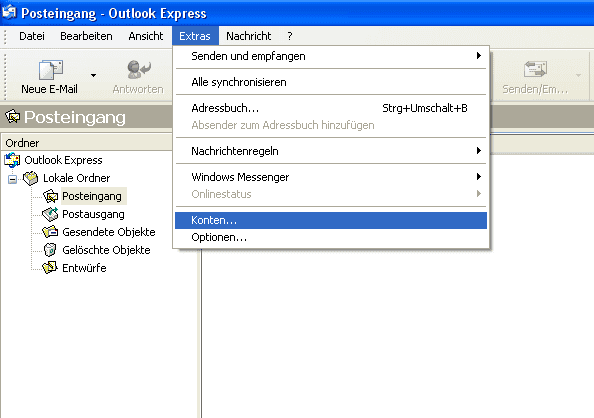The height and width of the screenshot is (418, 594).
Task: Click the Lokale Ordner folder icon
Action: (30, 178)
